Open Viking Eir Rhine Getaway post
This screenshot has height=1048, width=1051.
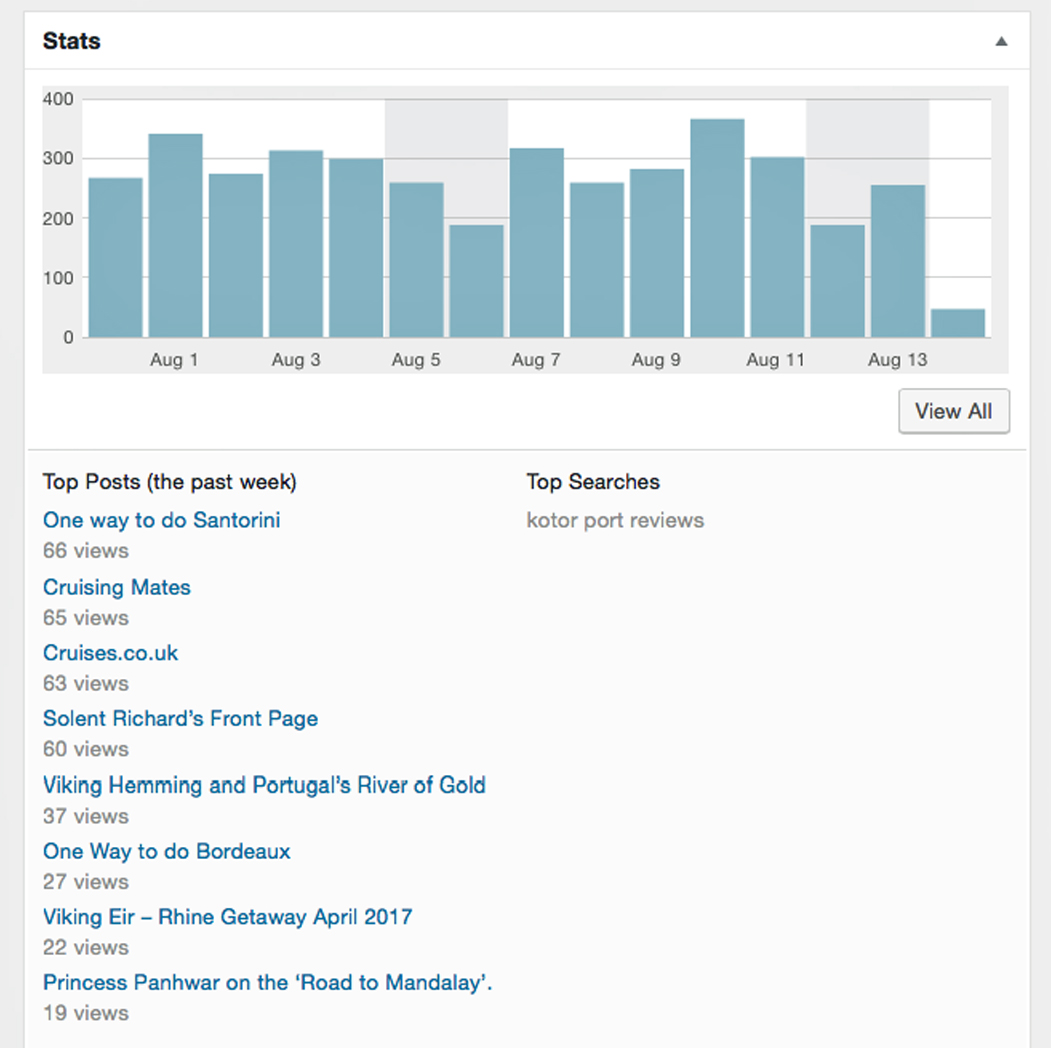click(x=227, y=917)
